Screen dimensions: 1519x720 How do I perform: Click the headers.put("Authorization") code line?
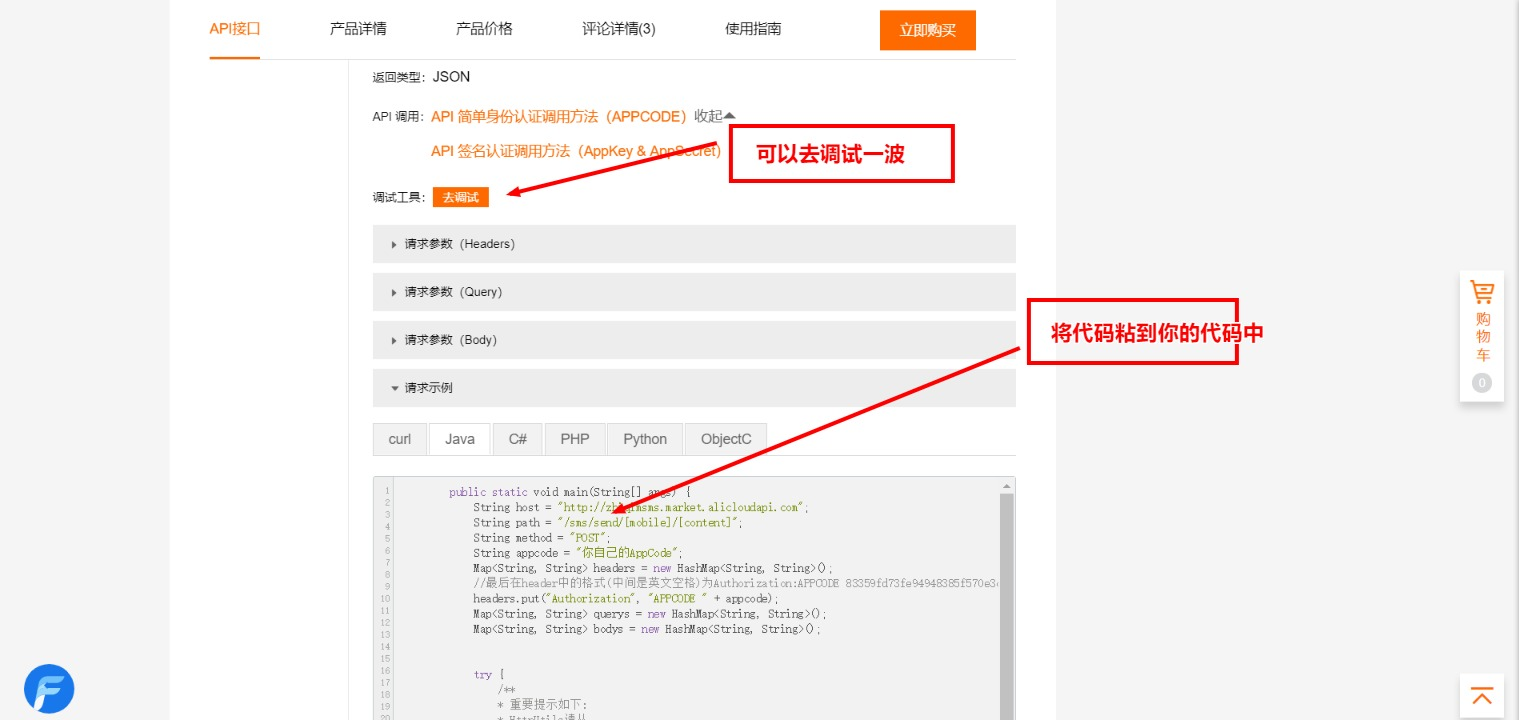coord(626,598)
